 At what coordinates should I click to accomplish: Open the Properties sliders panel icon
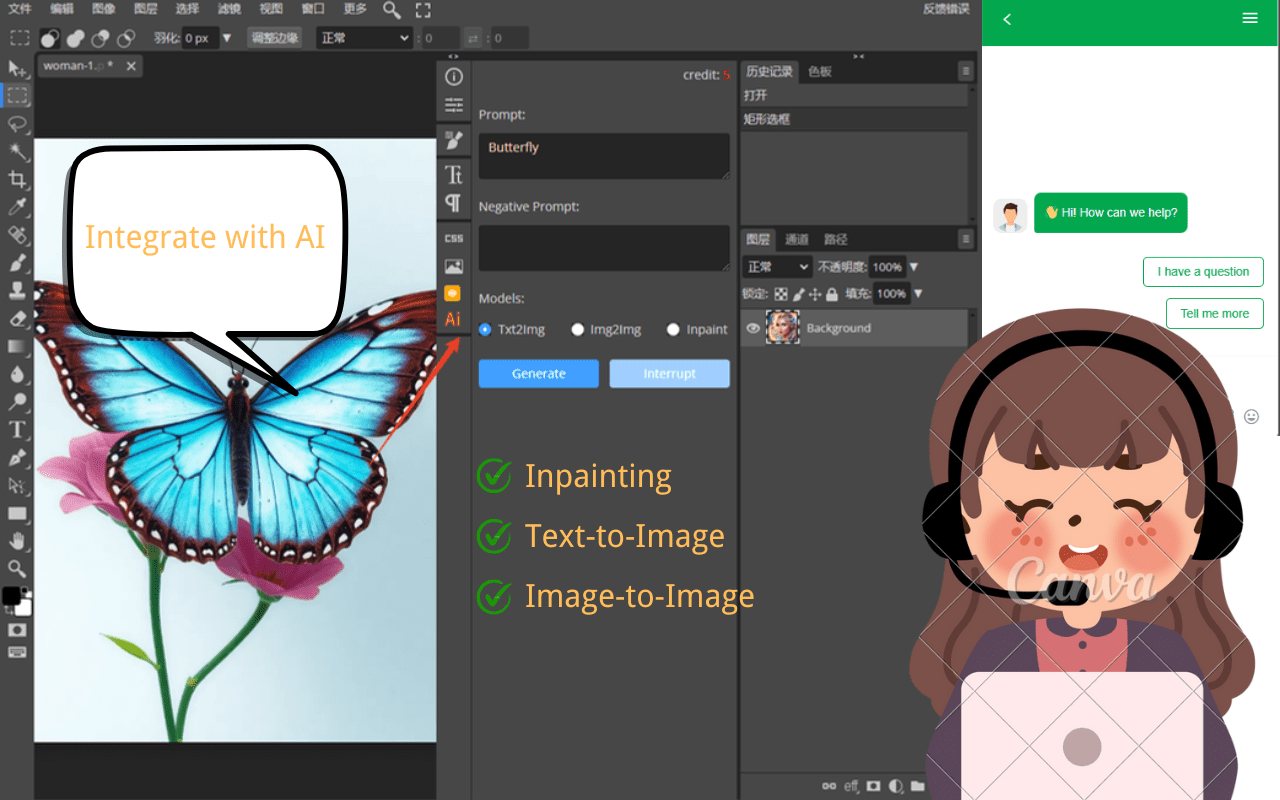pos(454,105)
